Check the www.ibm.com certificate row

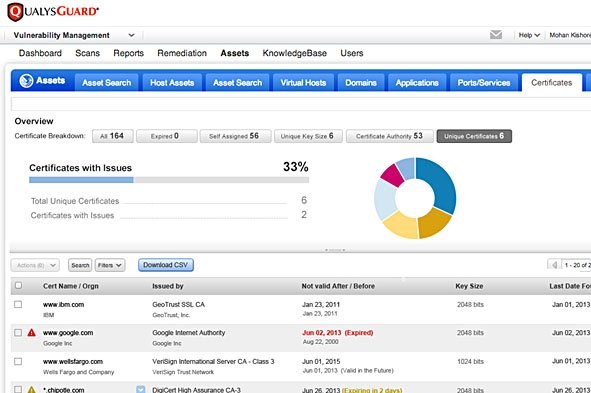tap(18, 304)
